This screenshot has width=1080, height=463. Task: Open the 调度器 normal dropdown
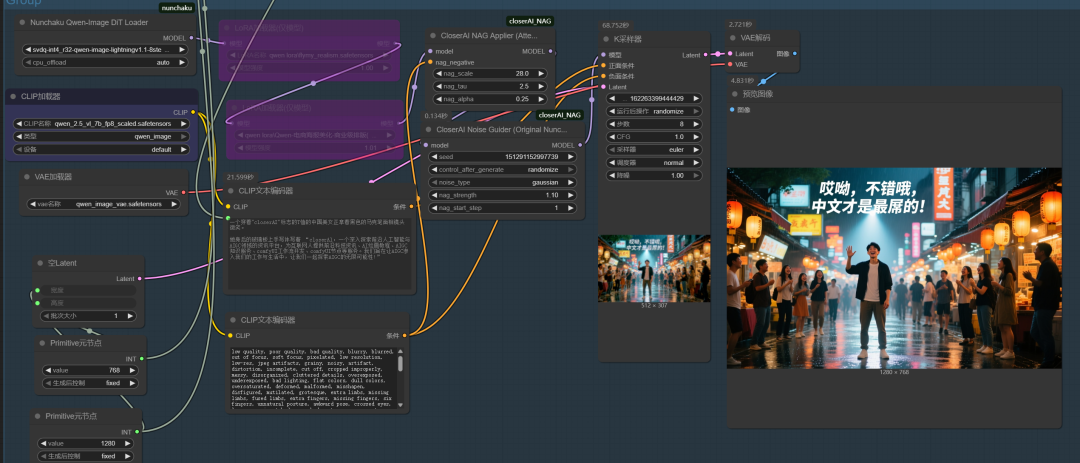[654, 163]
